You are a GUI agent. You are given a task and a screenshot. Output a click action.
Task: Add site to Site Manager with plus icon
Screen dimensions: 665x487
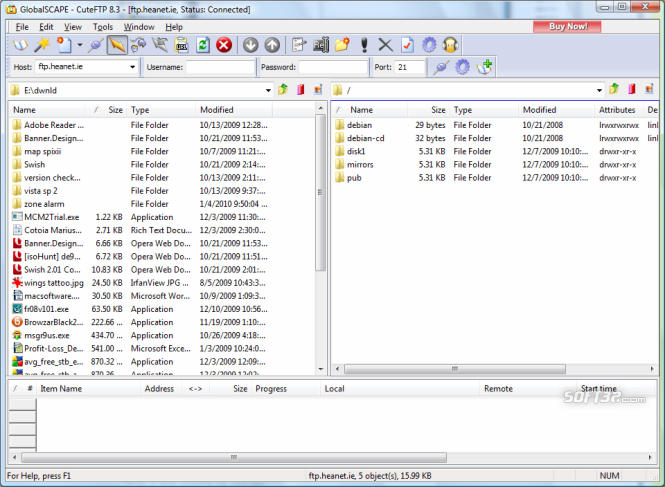pos(484,67)
